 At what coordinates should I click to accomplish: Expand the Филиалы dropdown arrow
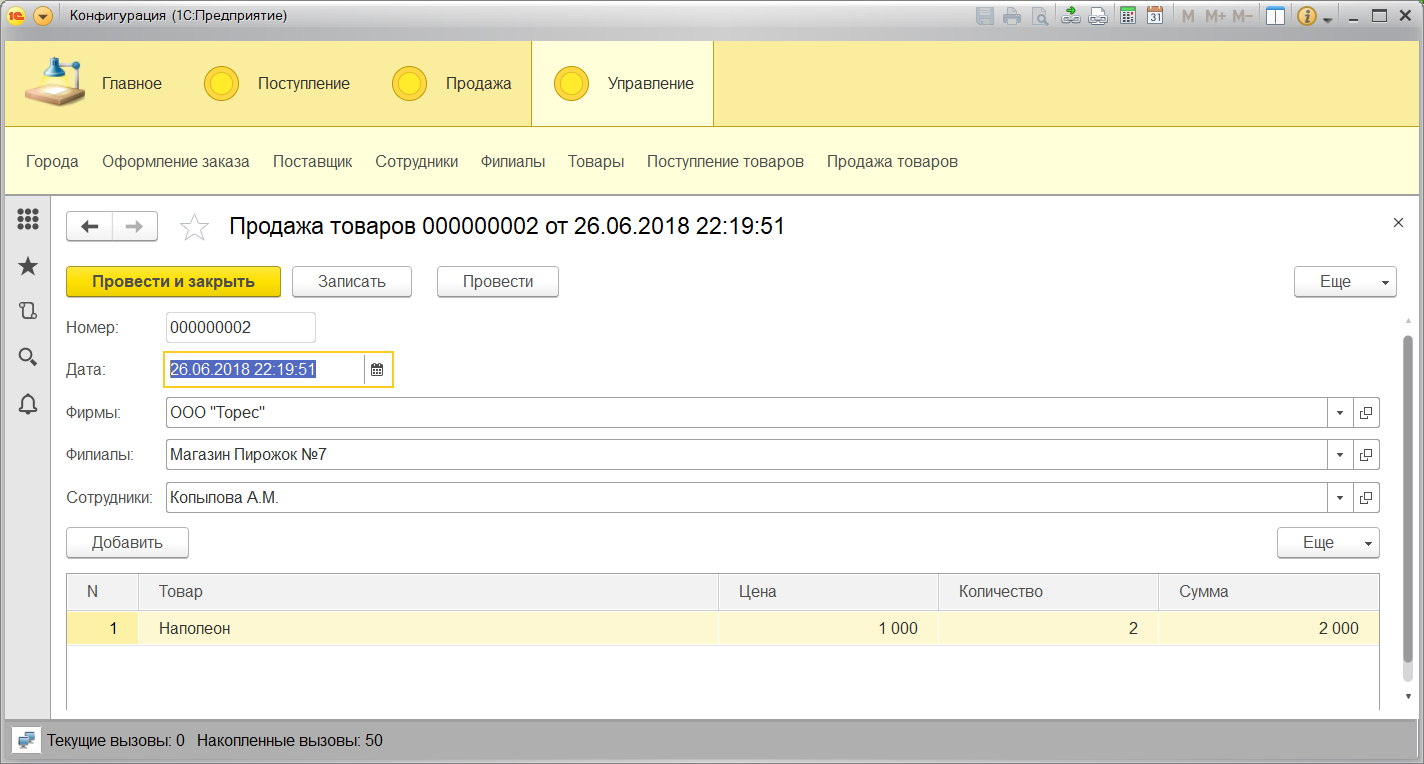click(x=1340, y=455)
